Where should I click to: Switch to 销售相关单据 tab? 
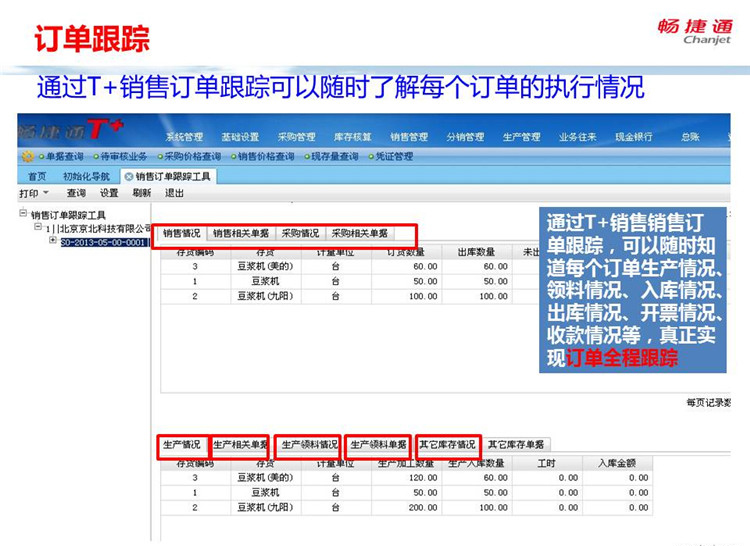(241, 233)
